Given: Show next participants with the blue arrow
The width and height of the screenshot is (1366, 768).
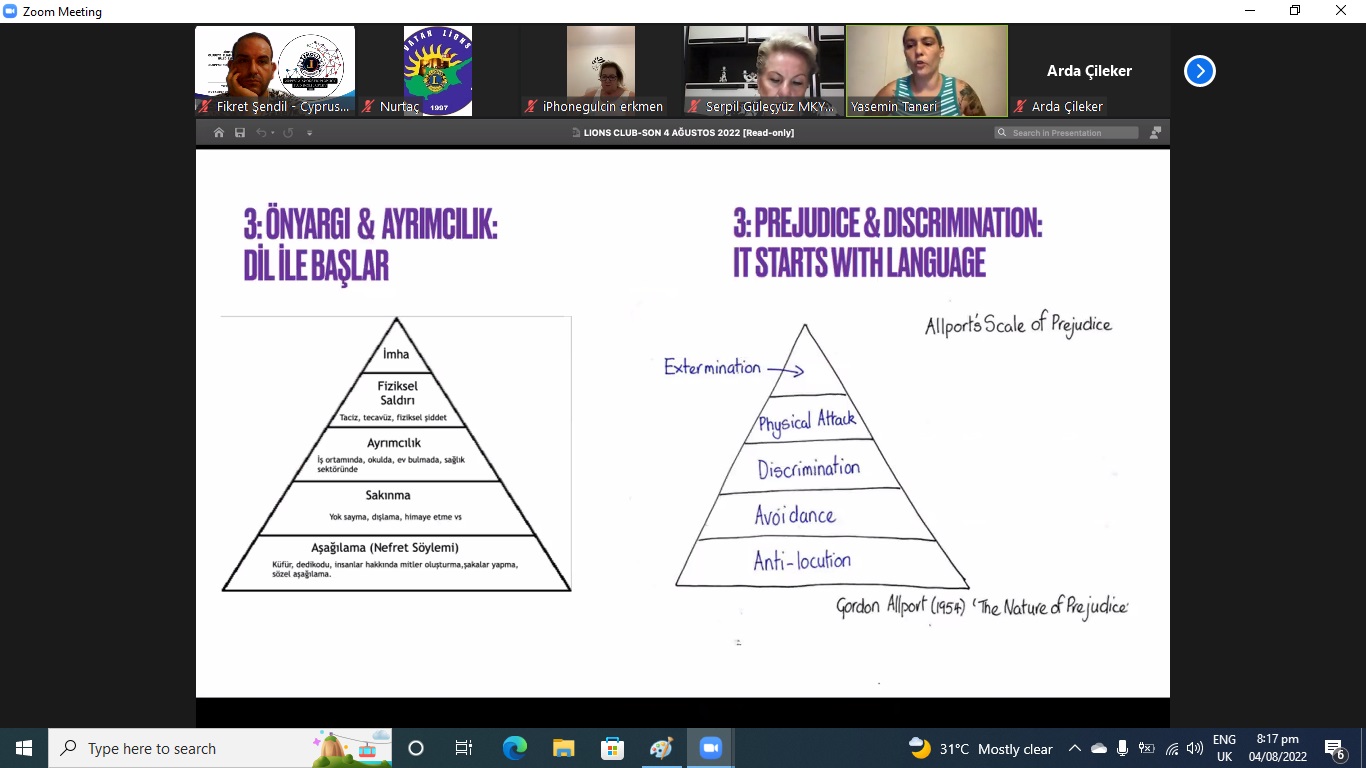Looking at the screenshot, I should click(x=1199, y=71).
